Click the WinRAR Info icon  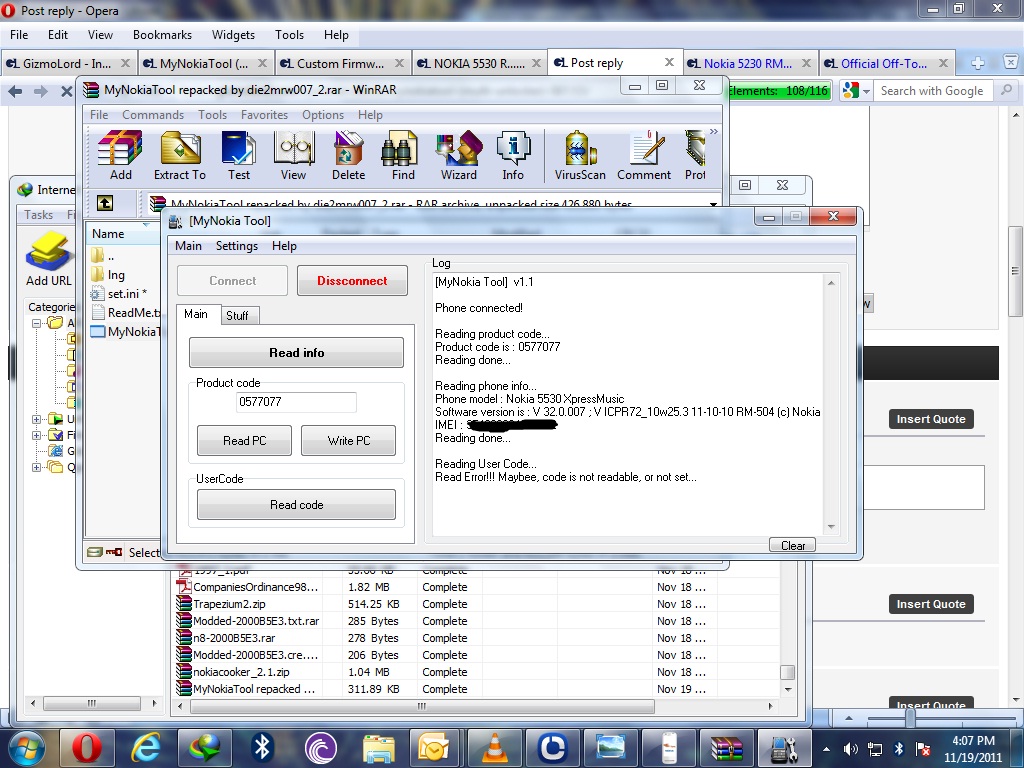(x=513, y=155)
